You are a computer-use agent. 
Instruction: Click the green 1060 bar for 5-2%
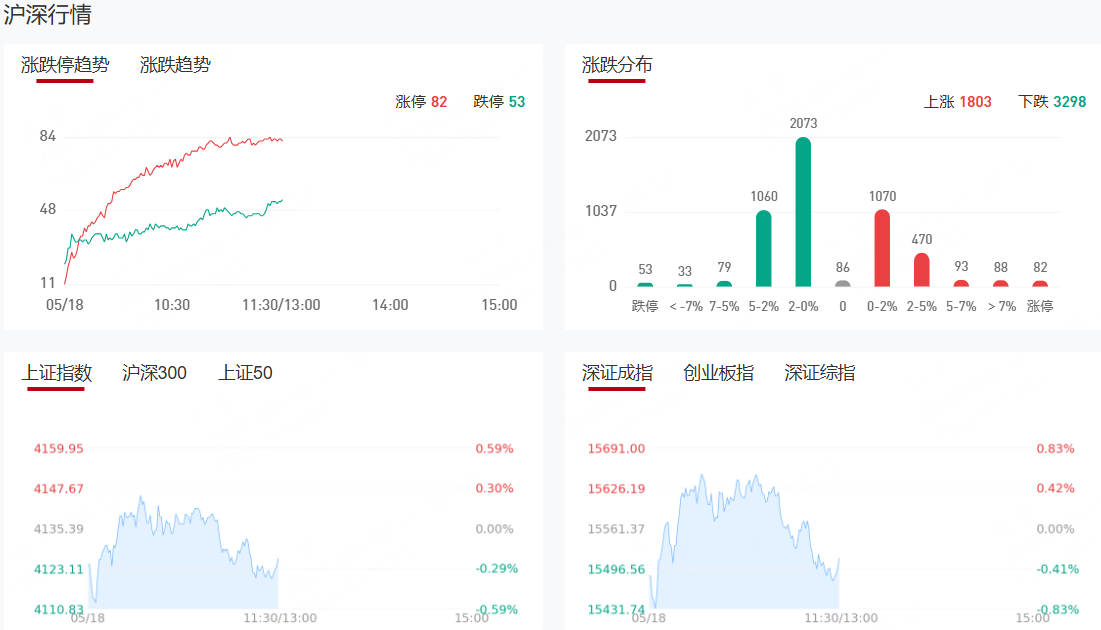pyautogui.click(x=764, y=249)
